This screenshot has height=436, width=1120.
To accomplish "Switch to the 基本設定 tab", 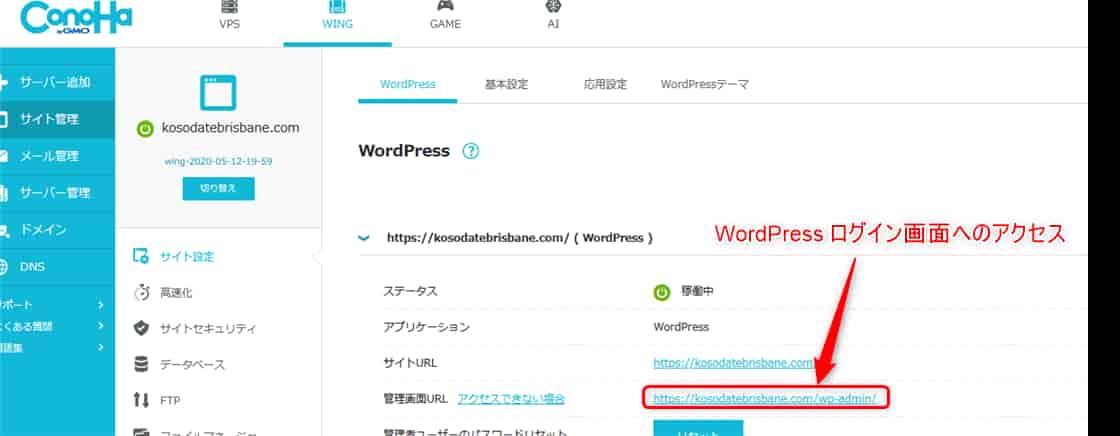I will click(x=506, y=84).
